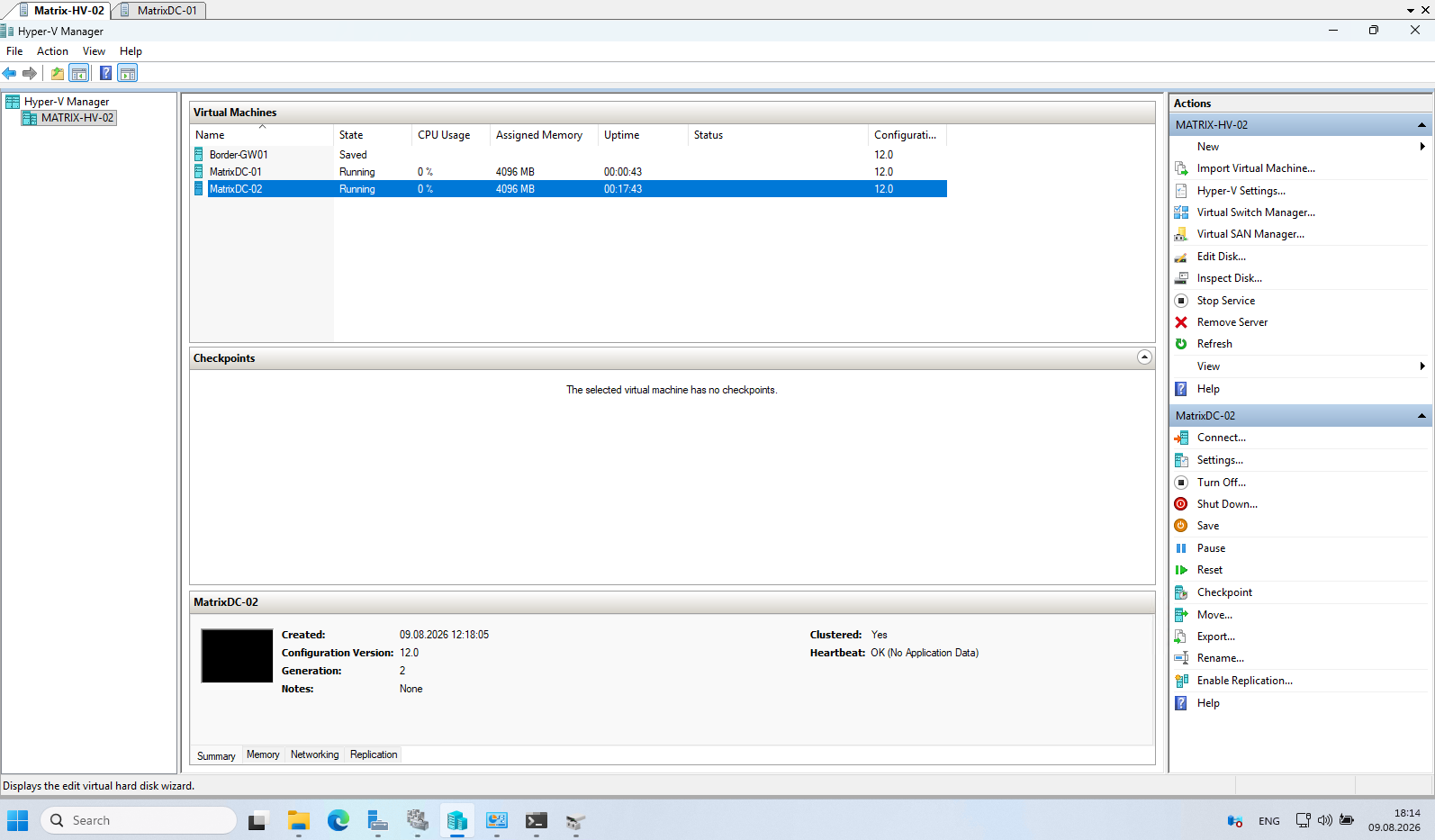Viewport: 1435px width, 840px height.
Task: Click the MatrixDC-02 VM preview thumbnail
Action: pos(237,655)
